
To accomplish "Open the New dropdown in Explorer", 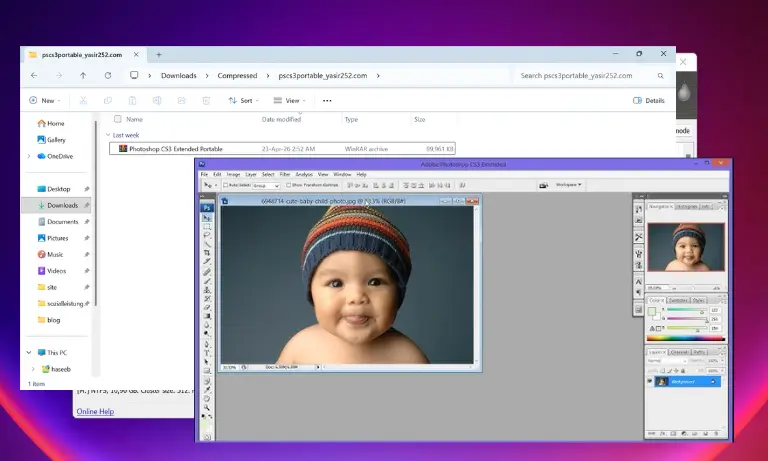I will point(45,100).
